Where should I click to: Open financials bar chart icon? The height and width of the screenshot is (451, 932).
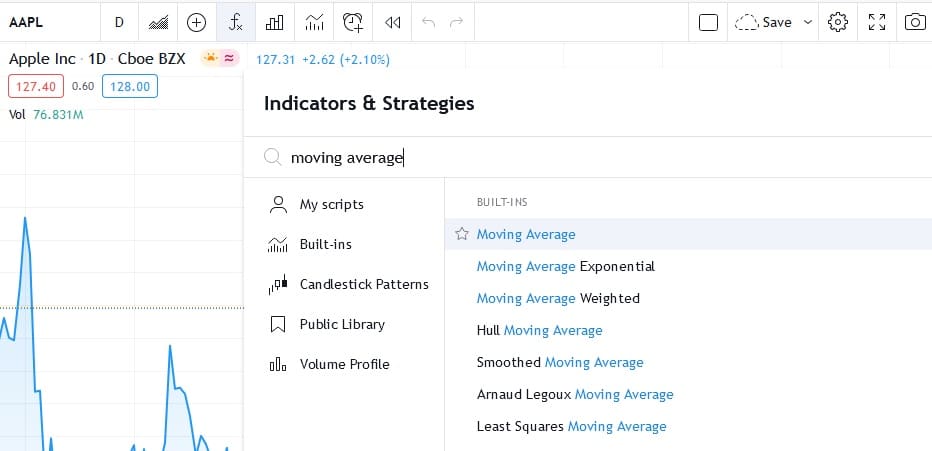[275, 22]
